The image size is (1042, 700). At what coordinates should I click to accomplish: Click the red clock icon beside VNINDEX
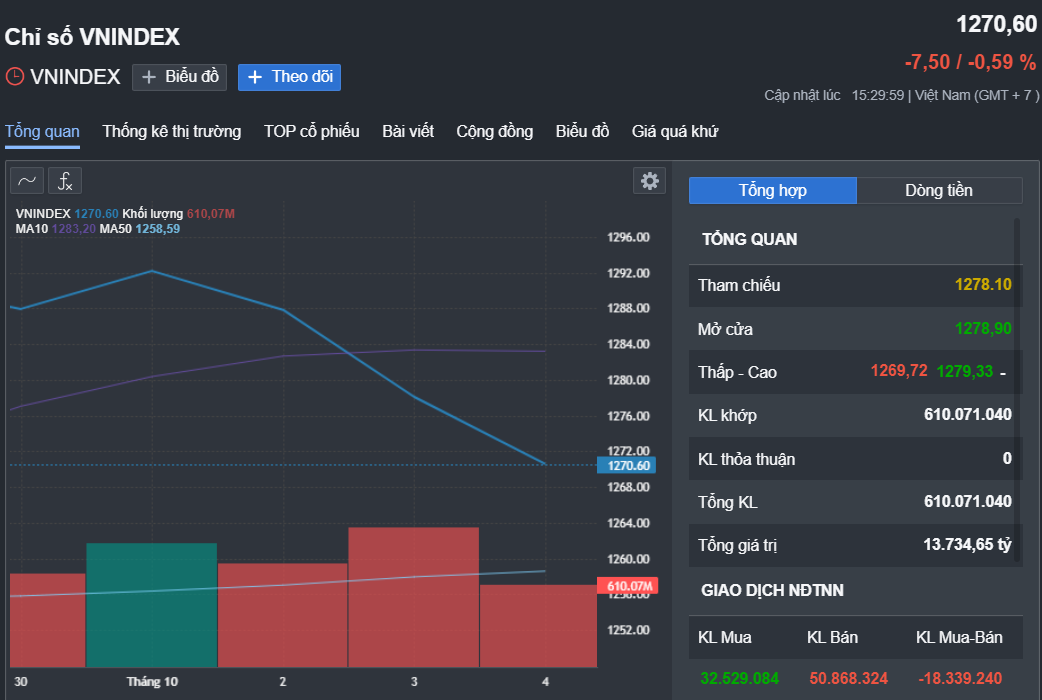[15, 76]
